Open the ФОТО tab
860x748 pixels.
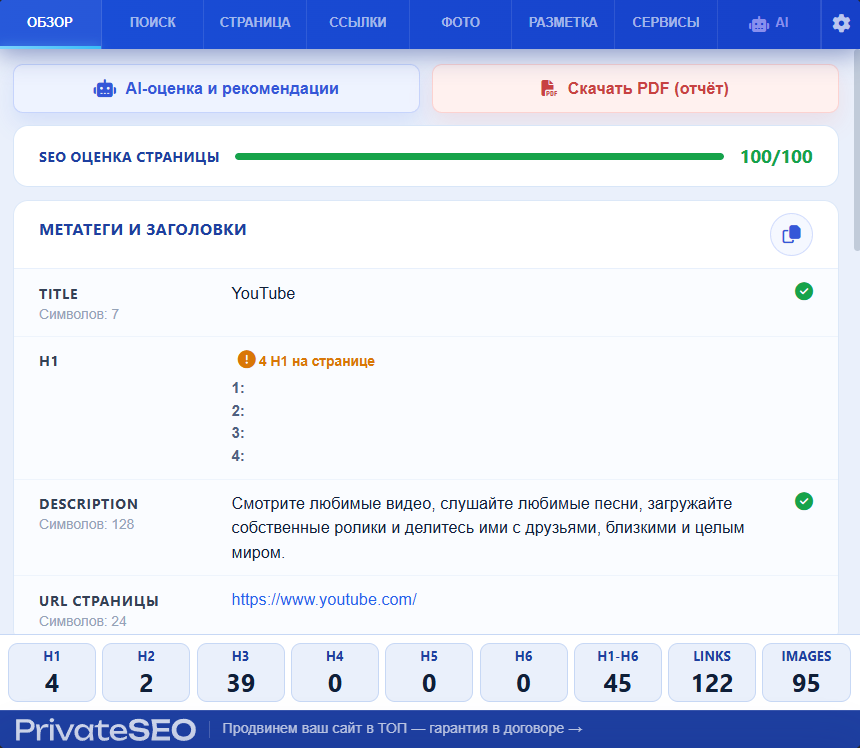click(461, 24)
